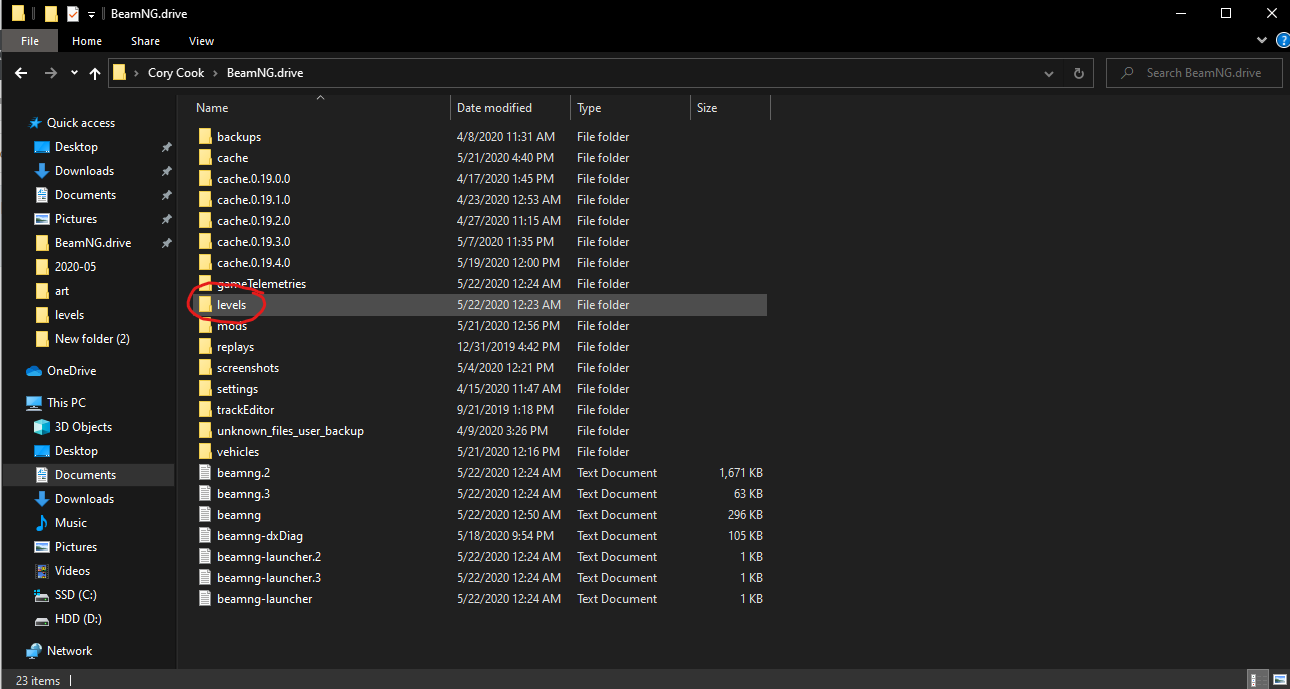1290x689 pixels.
Task: Select the cache folder icon
Action: [x=205, y=157]
